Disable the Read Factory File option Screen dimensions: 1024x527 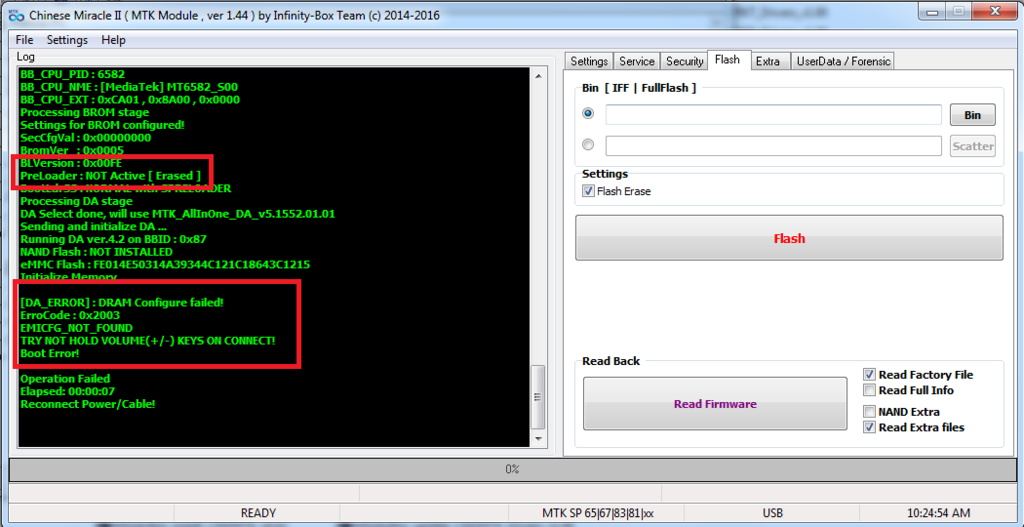[870, 375]
